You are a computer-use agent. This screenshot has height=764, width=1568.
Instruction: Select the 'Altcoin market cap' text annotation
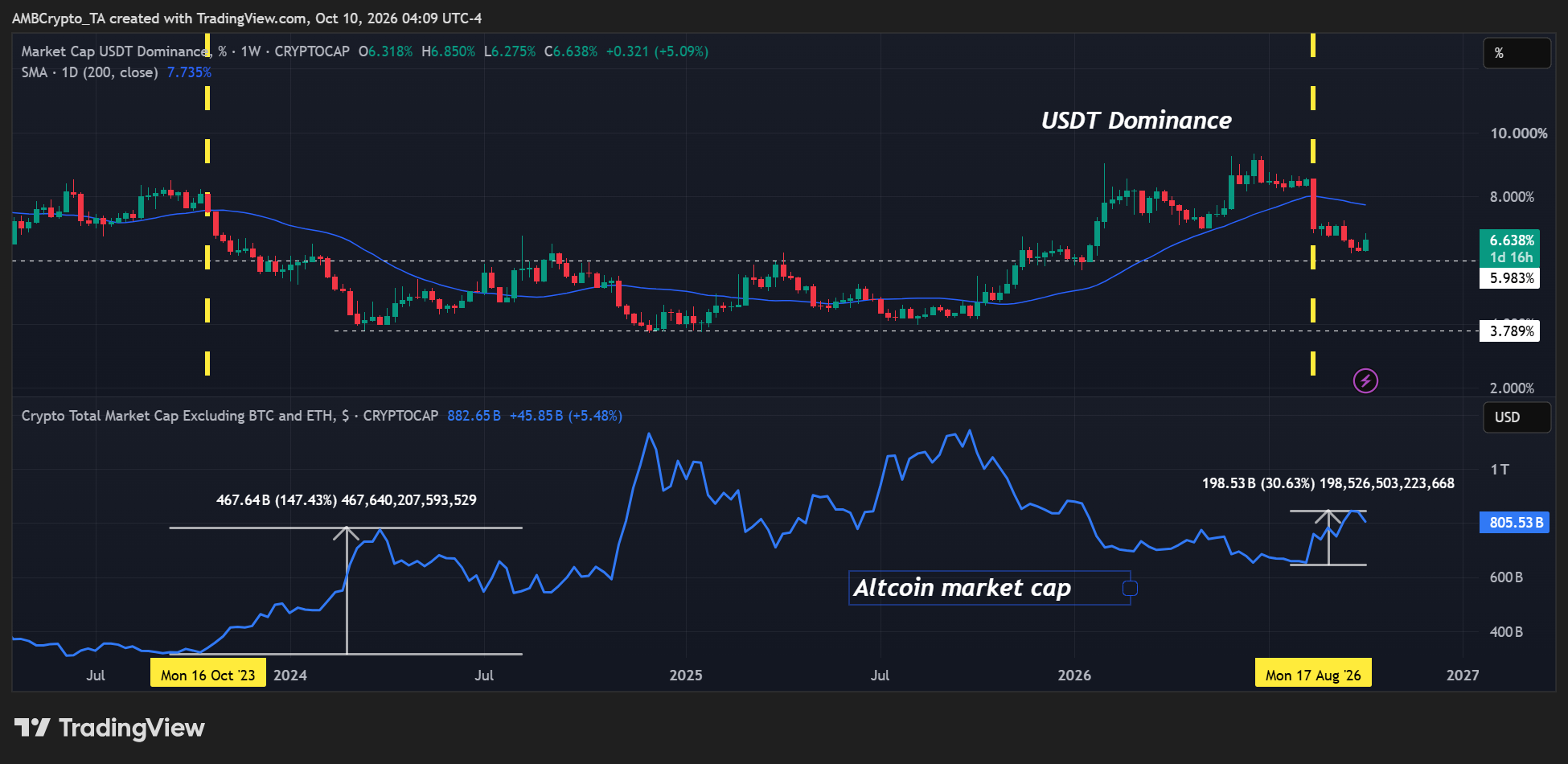click(x=962, y=588)
